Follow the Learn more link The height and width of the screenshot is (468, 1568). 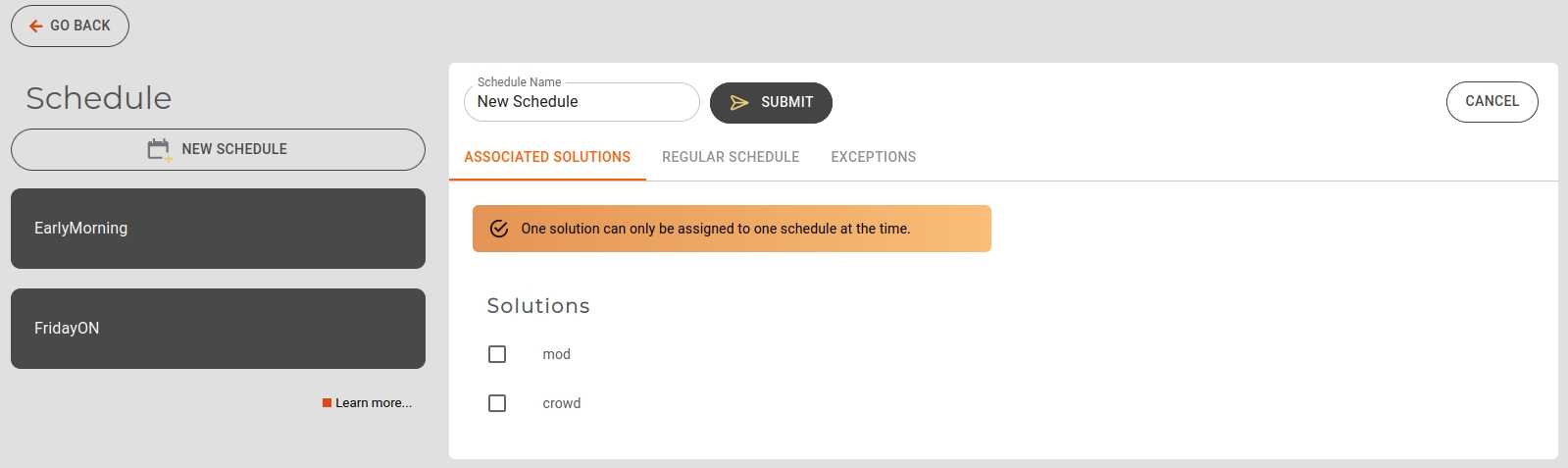[x=374, y=403]
